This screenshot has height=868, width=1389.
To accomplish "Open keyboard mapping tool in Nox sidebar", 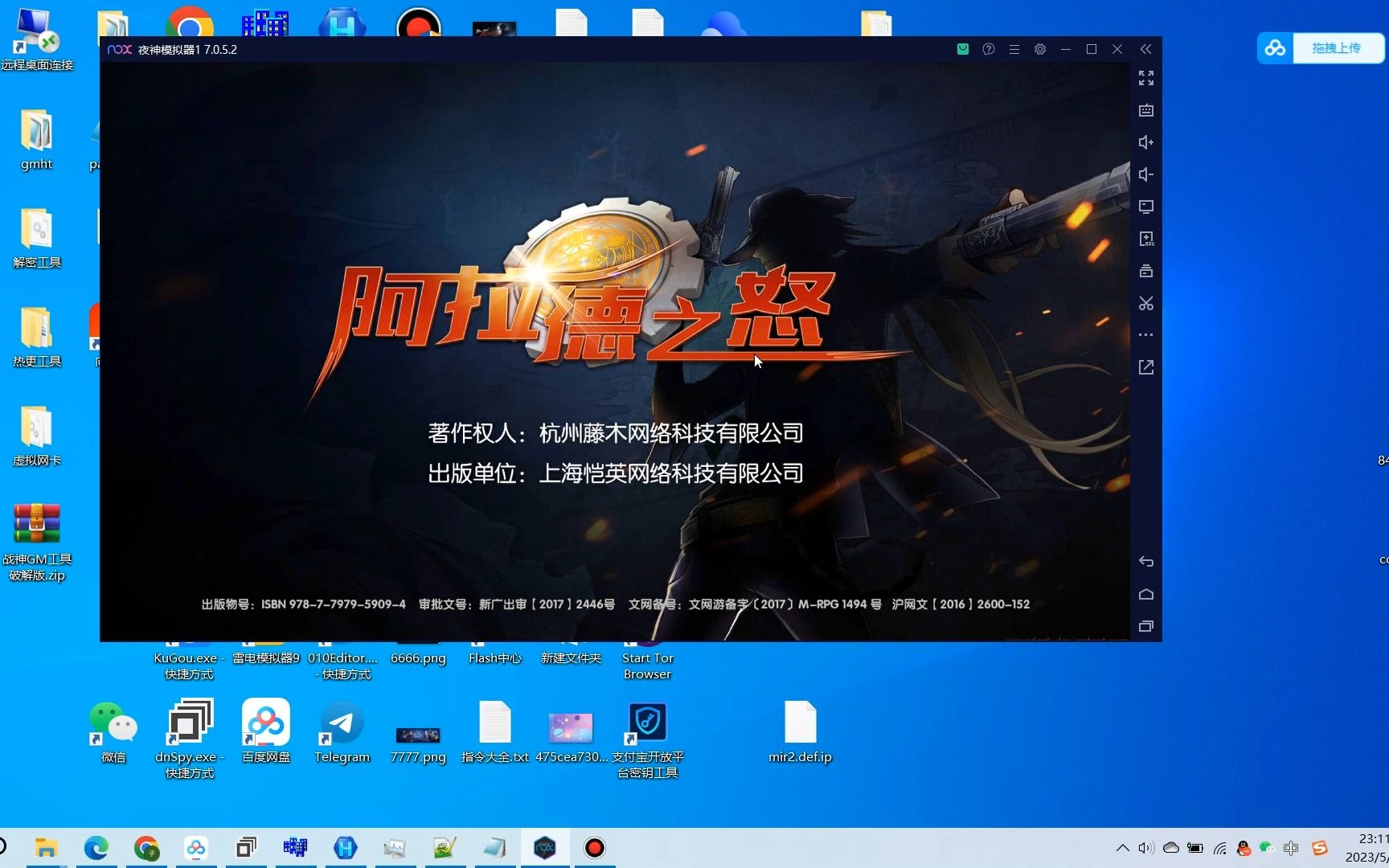I will [1146, 110].
